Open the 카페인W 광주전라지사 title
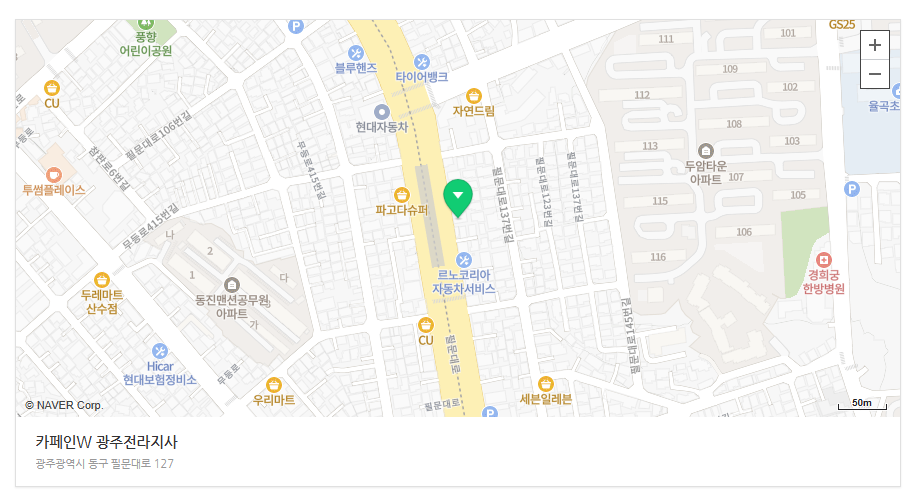The image size is (917, 503). (106, 442)
